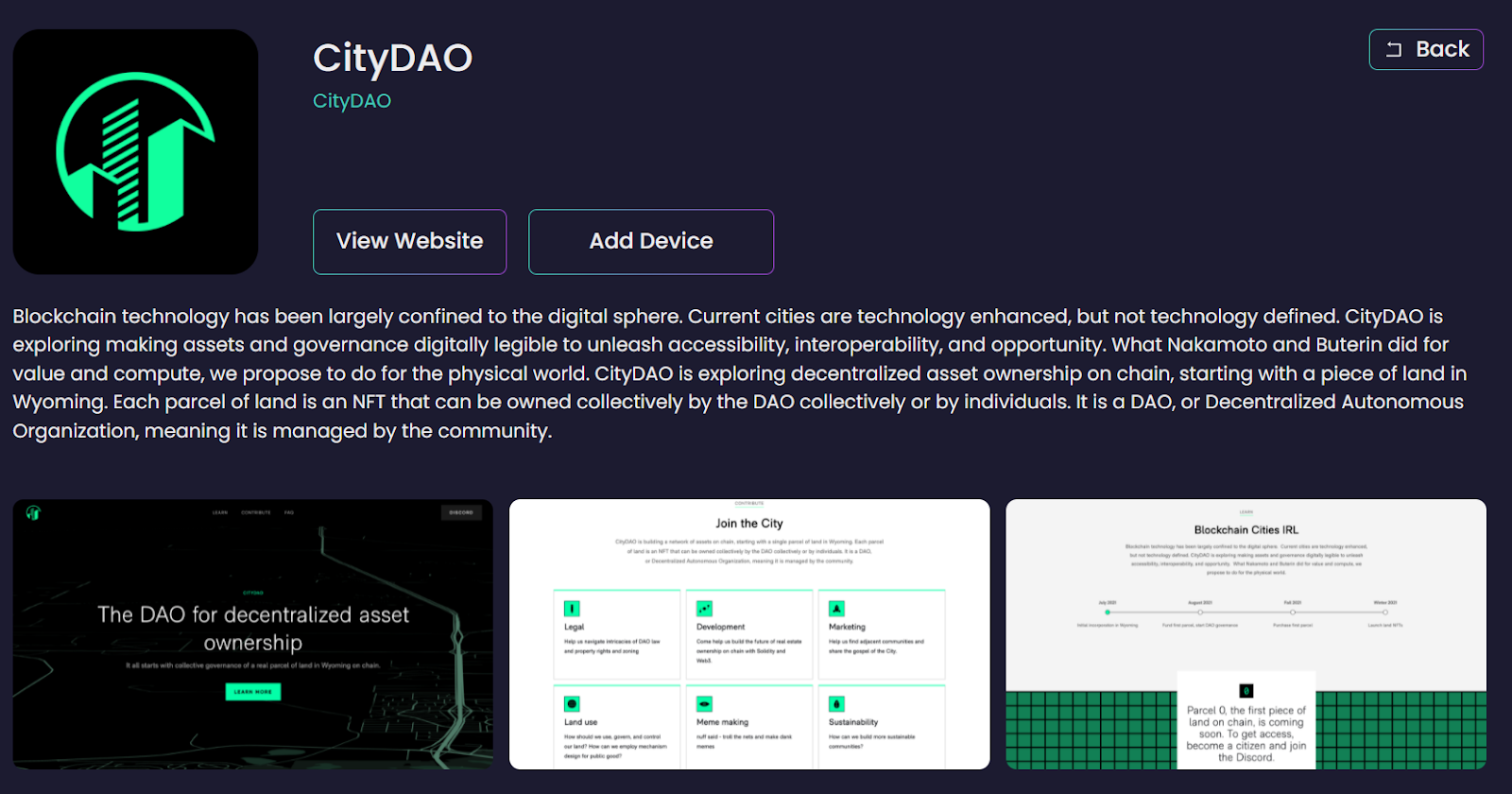Click the 'Sustainability' card heading text

(853, 722)
